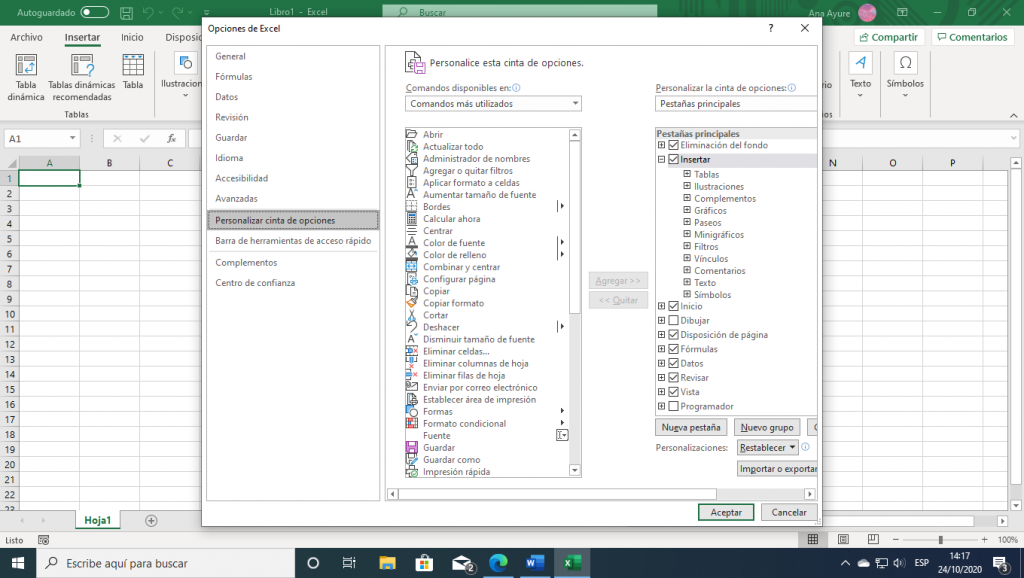The height and width of the screenshot is (578, 1024).
Task: Open the Pestañas principales dropdown
Action: (x=736, y=103)
